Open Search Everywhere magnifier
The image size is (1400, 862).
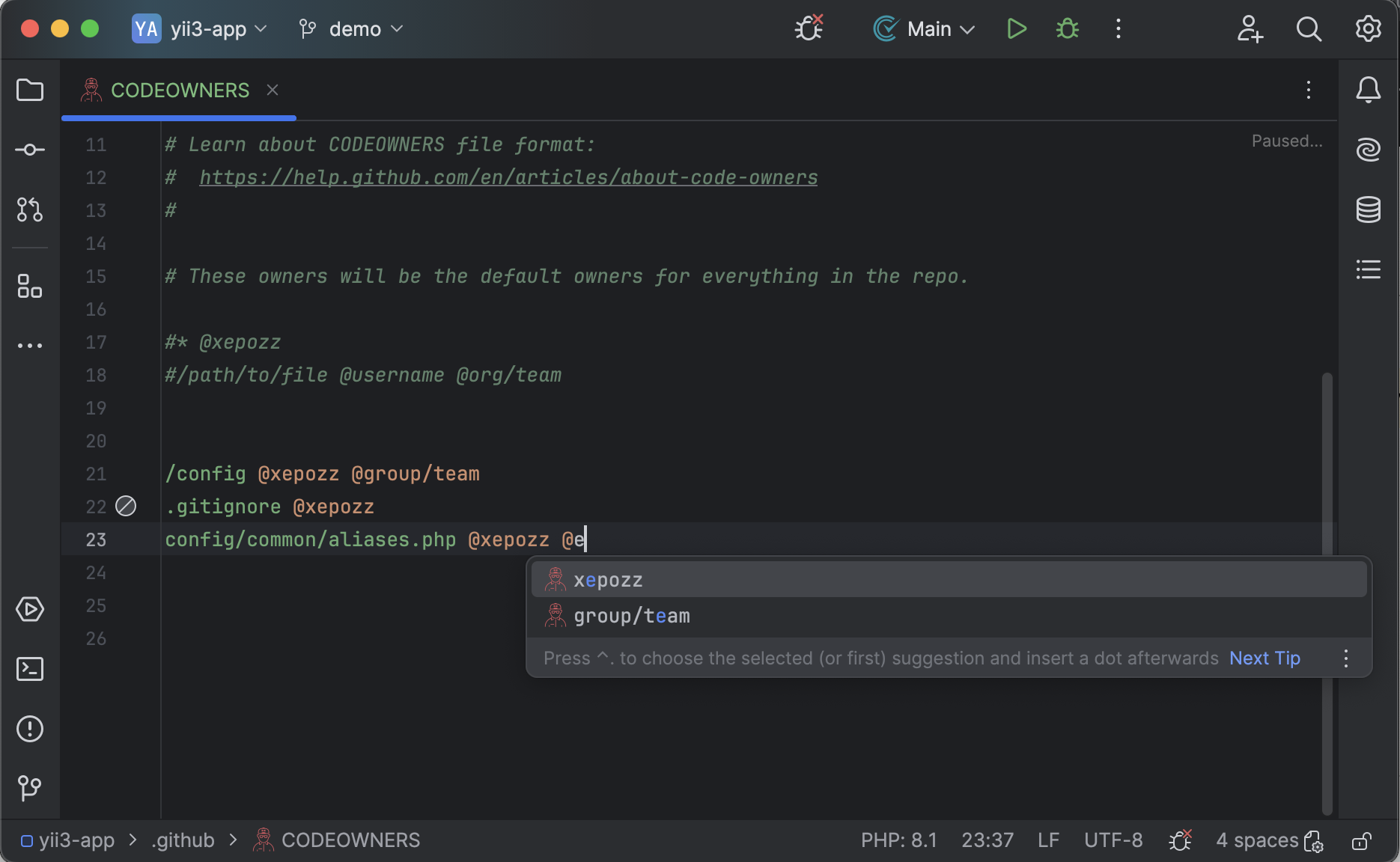[1309, 29]
